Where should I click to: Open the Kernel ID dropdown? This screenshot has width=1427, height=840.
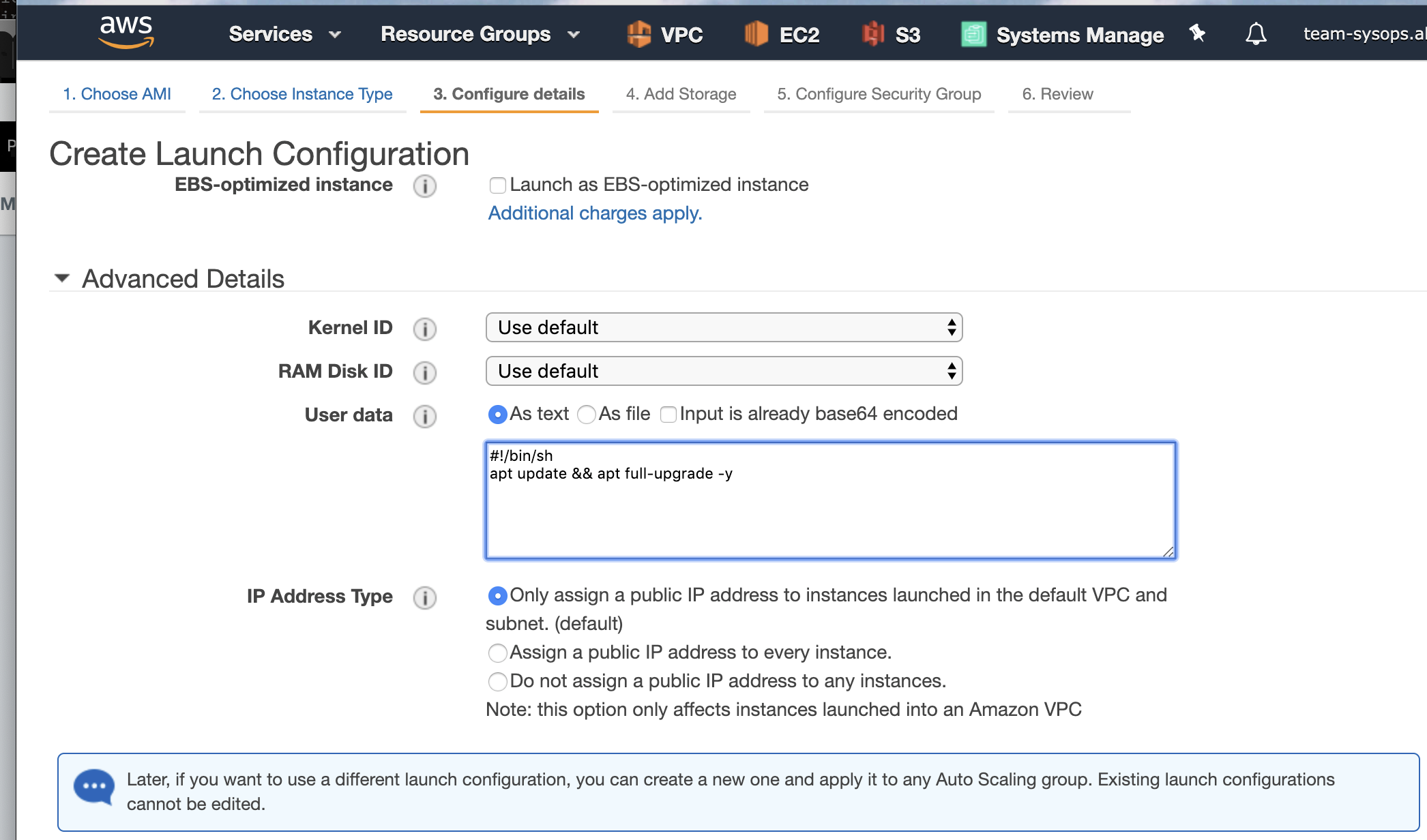pyautogui.click(x=724, y=328)
